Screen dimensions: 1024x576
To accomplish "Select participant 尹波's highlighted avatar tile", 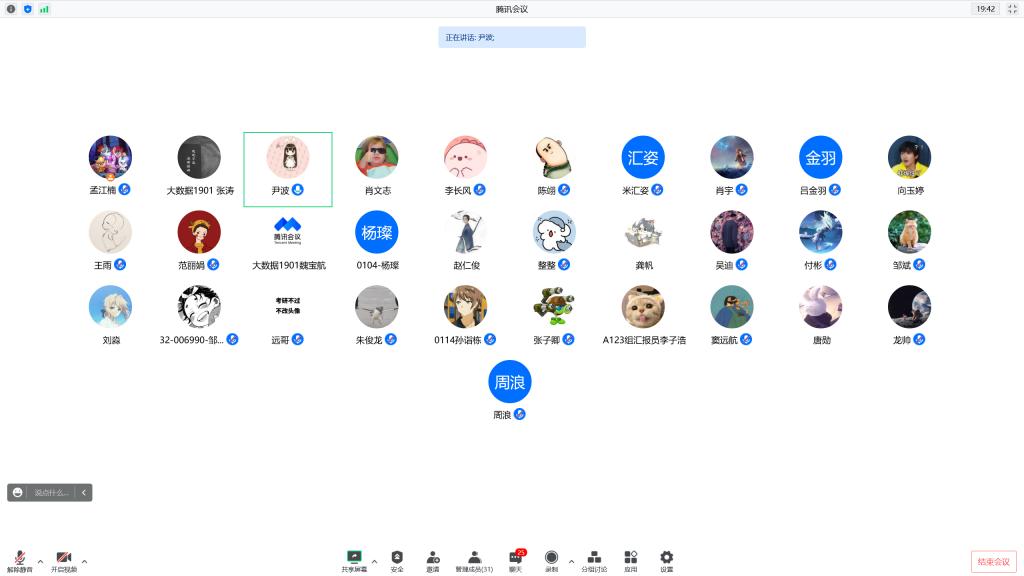I will point(288,168).
